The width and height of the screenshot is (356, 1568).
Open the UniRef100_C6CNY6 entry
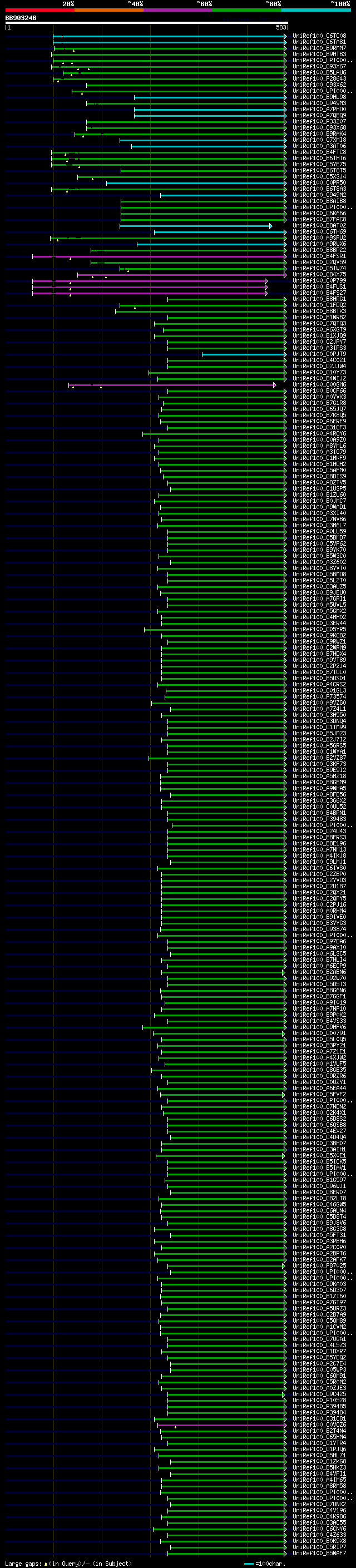pyautogui.click(x=319, y=1529)
